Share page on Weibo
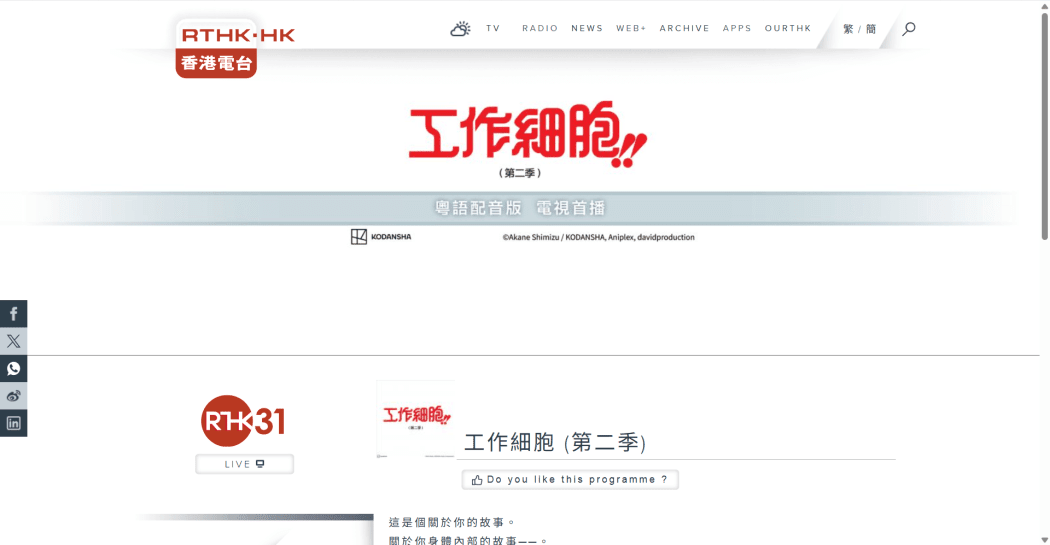Screen dimensions: 1050x545 click(x=13, y=396)
